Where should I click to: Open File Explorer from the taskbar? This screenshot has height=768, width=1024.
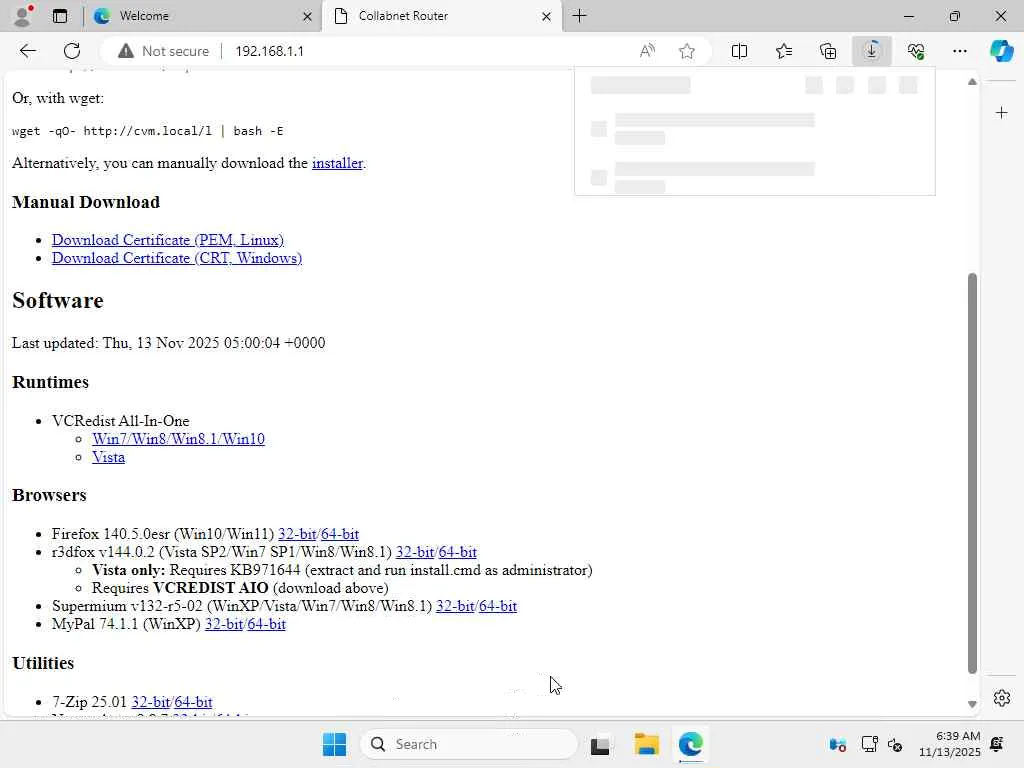tap(647, 744)
